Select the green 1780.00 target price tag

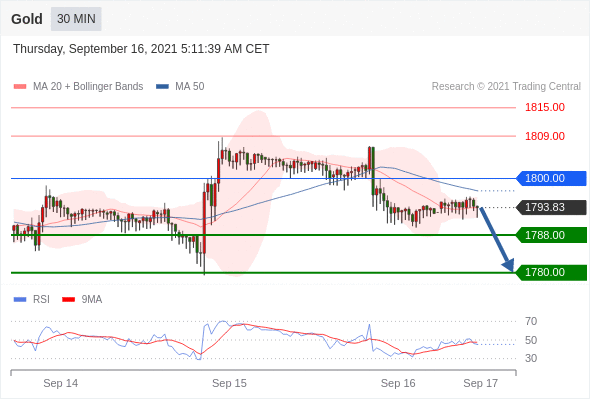[x=551, y=272]
